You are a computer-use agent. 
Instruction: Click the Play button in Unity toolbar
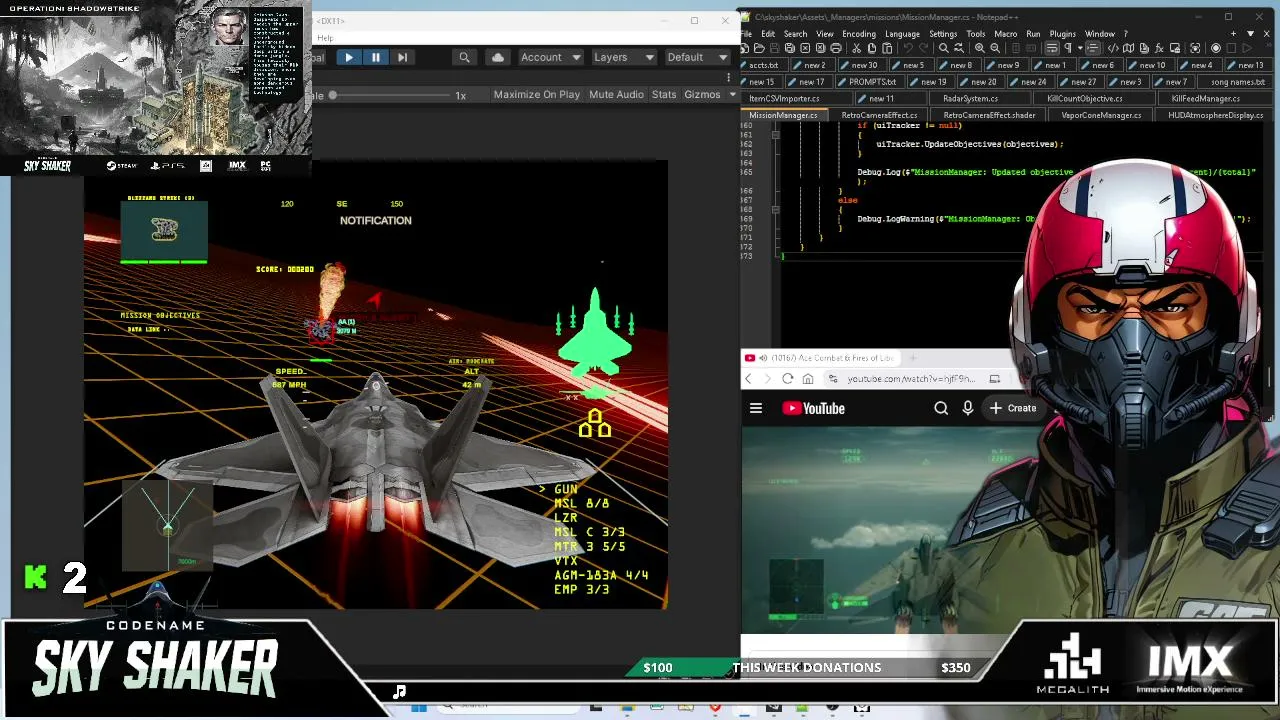(x=348, y=58)
